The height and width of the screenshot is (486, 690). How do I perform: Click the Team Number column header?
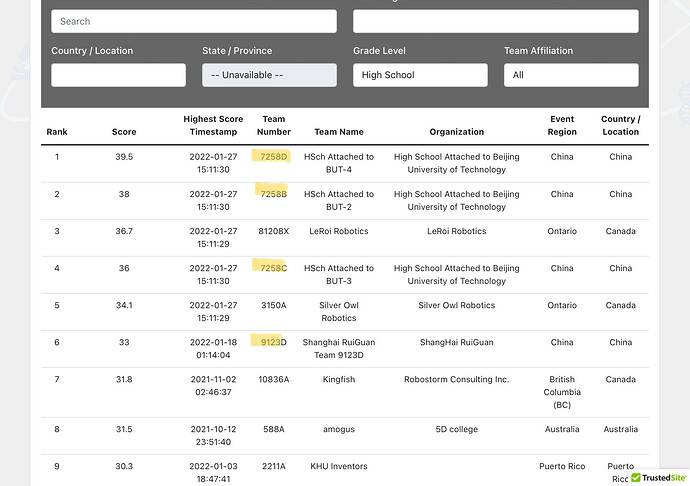point(274,125)
